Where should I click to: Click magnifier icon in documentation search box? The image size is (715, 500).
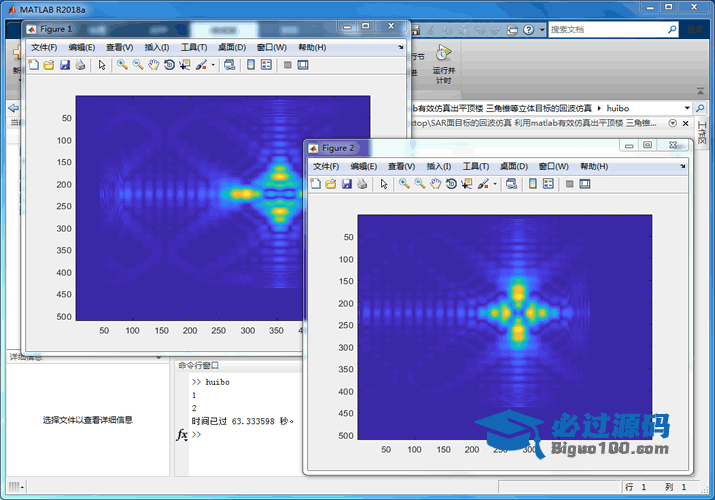672,30
